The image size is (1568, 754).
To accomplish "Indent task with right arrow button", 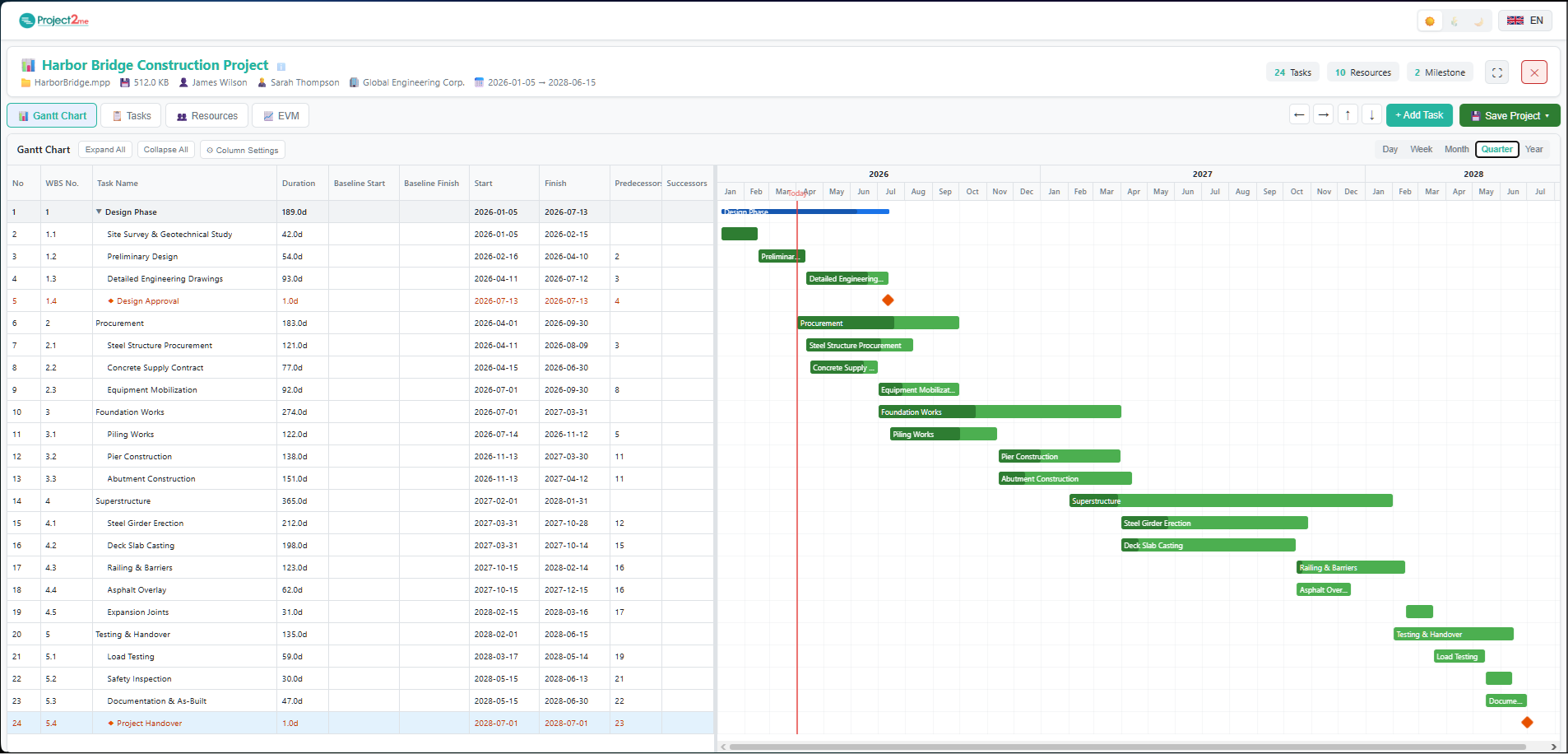I will pos(1323,115).
